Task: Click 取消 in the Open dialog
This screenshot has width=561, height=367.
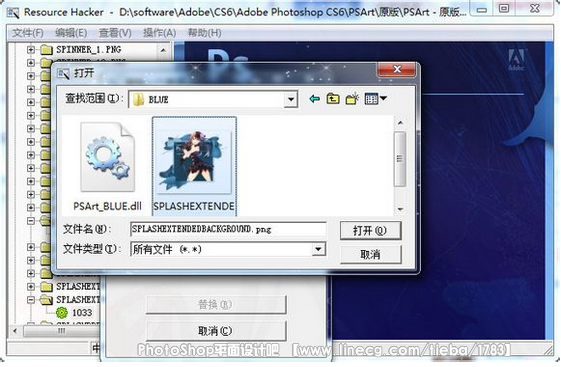Action: tap(370, 255)
